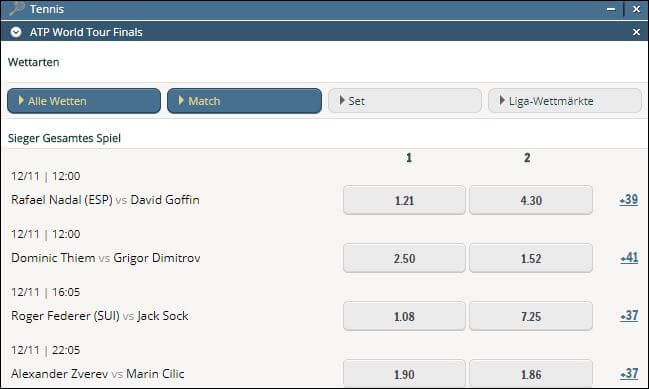Open +37 more bets for Federer match

[x=629, y=316]
